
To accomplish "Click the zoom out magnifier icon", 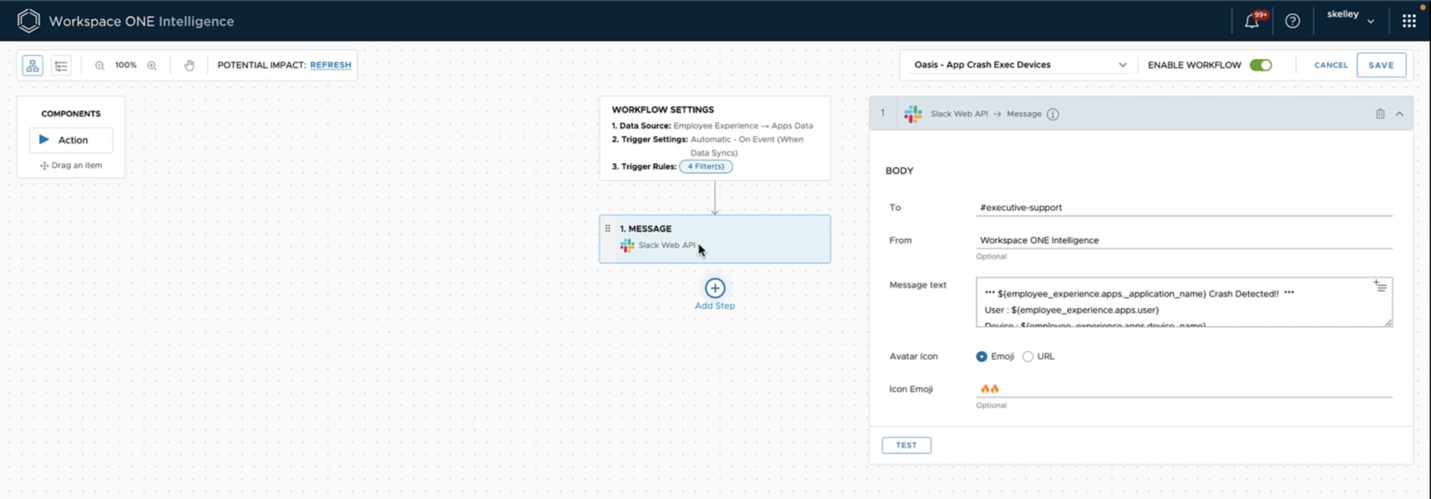I will coord(100,66).
